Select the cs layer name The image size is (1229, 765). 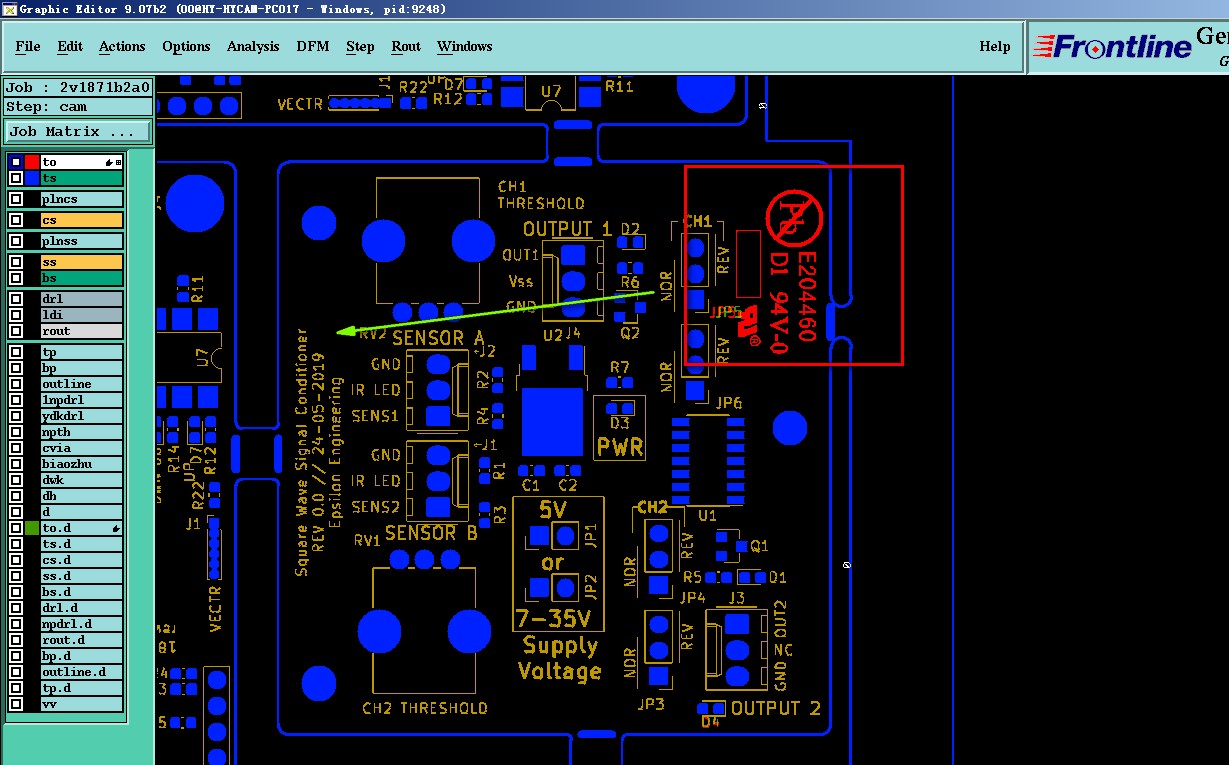[x=82, y=220]
